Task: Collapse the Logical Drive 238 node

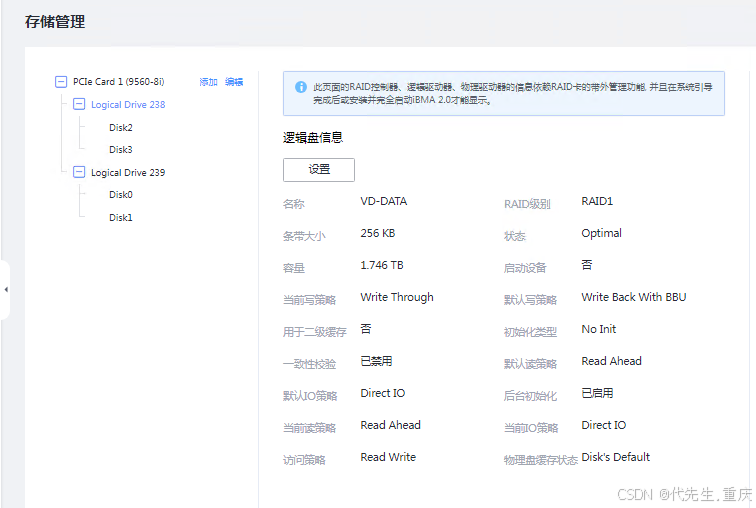Action: point(79,104)
